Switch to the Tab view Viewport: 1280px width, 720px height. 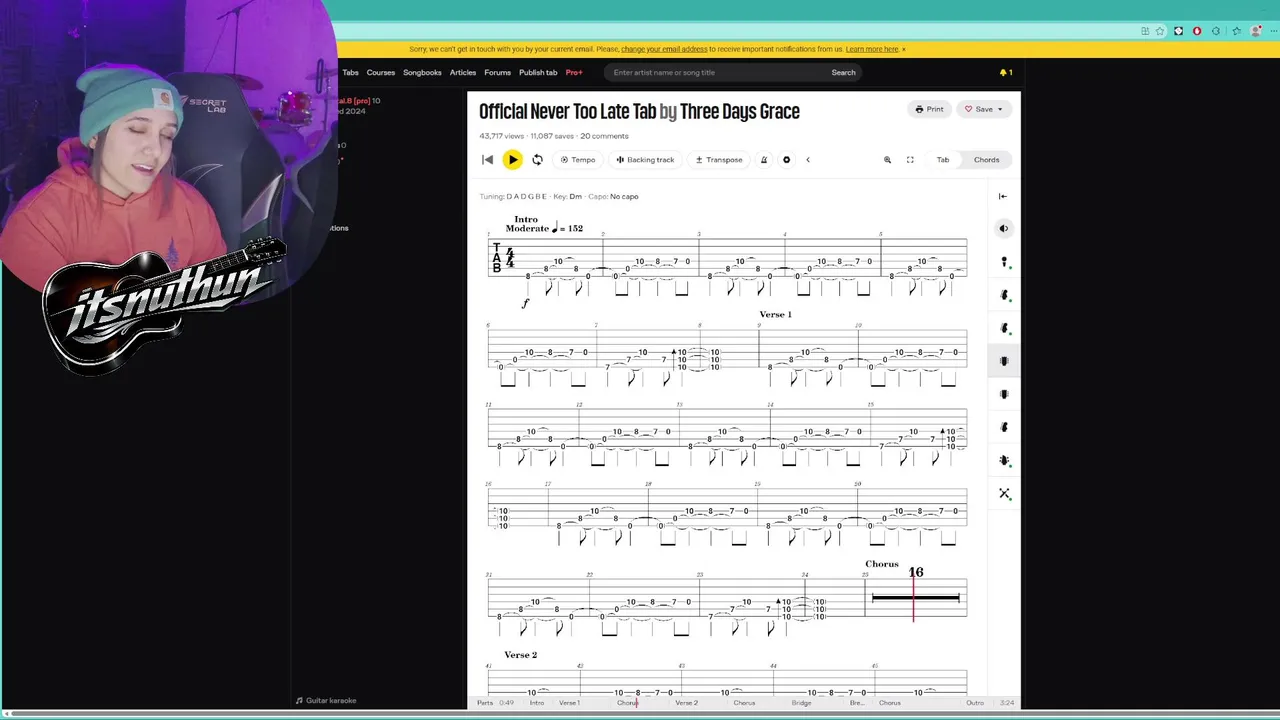coord(943,160)
